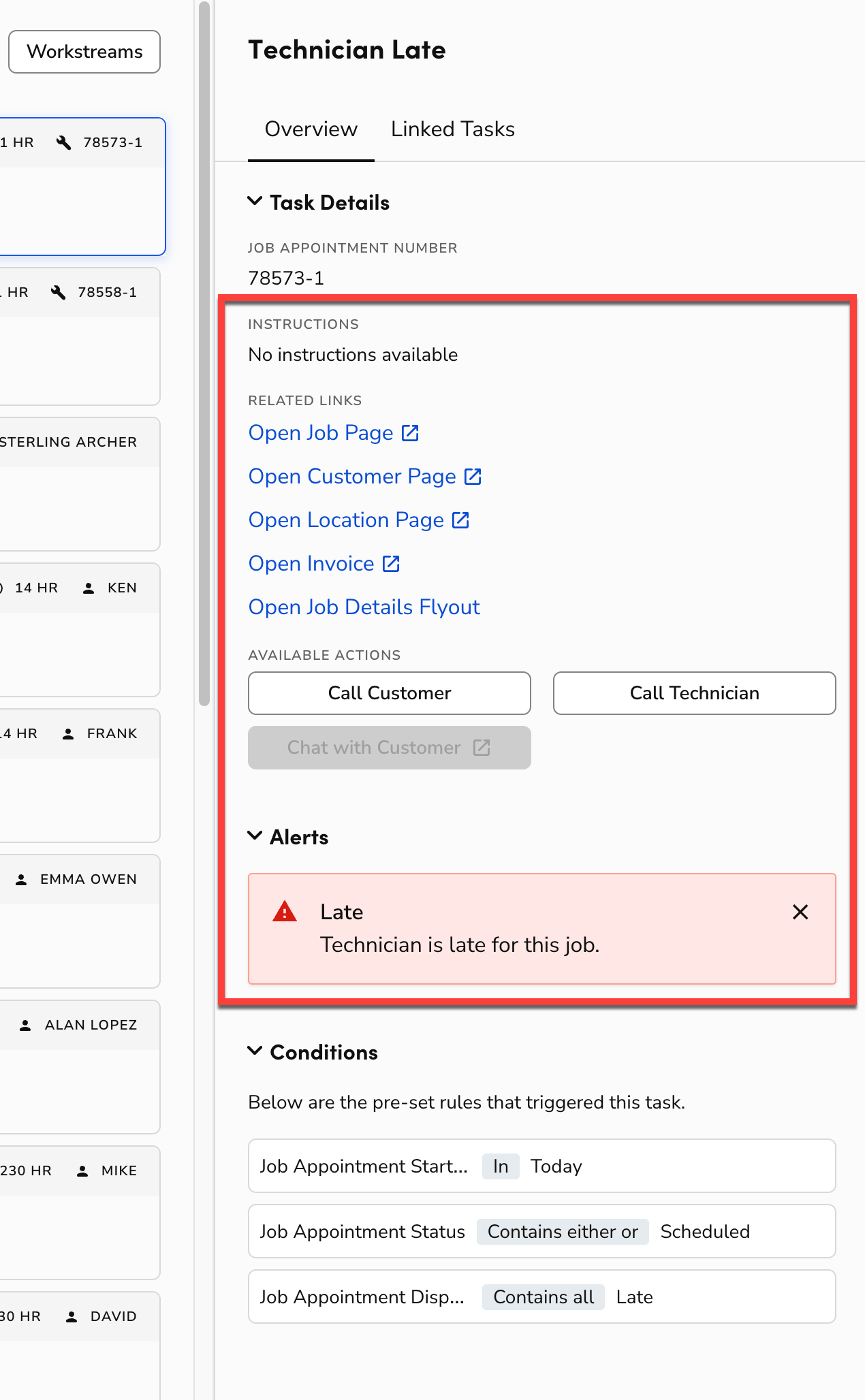This screenshot has width=865, height=1400.
Task: Click the person icon next to EMMA OWEN
Action: pos(21,880)
